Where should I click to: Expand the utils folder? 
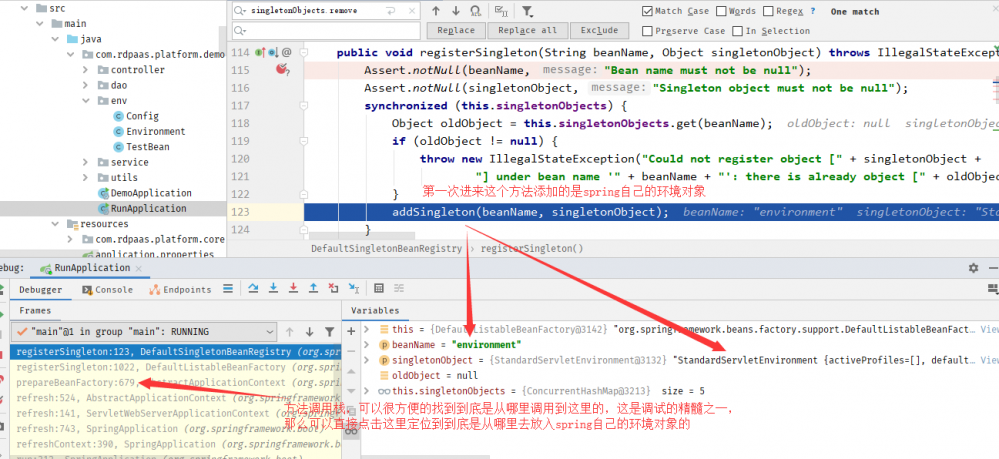coord(85,177)
